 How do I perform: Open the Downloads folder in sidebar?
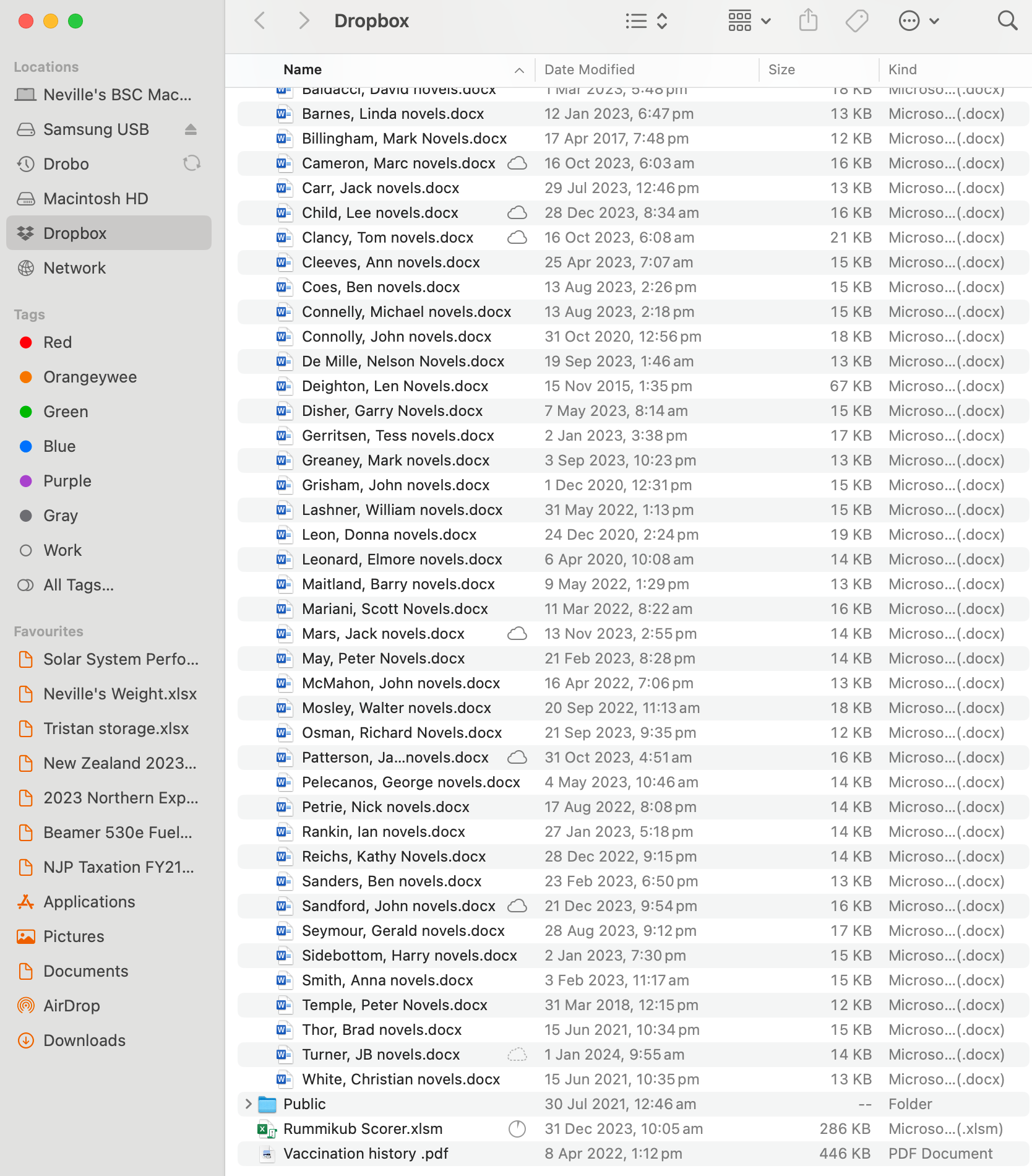point(109,1040)
